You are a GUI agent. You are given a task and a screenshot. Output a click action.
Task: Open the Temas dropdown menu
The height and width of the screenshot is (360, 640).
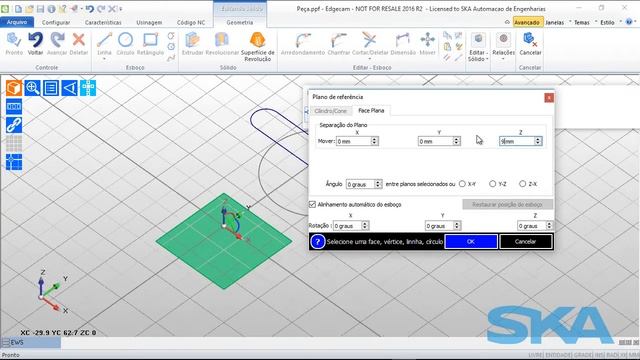click(x=582, y=22)
